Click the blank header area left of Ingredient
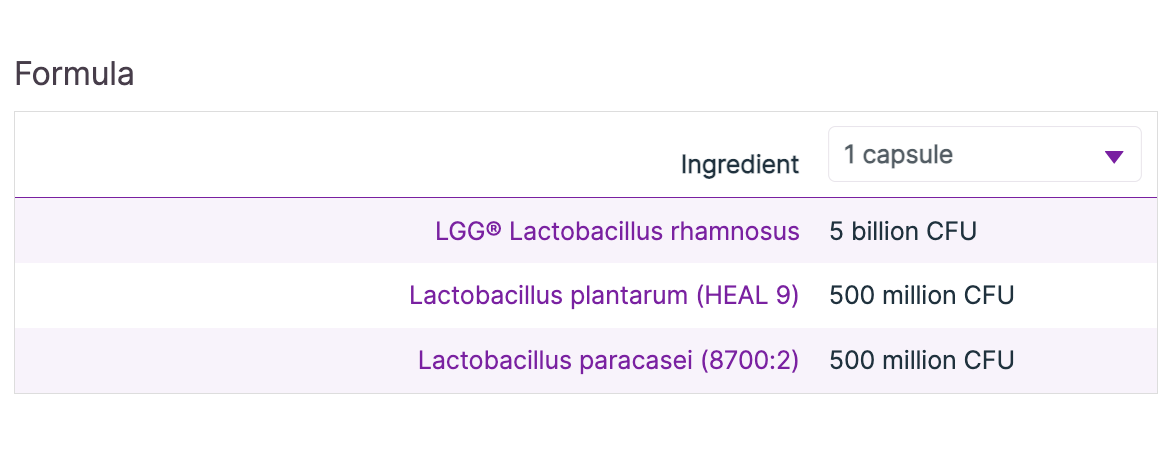This screenshot has height=454, width=1174. coord(300,160)
